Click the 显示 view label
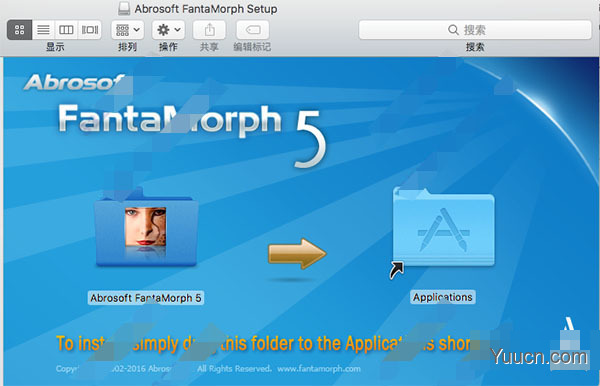The height and width of the screenshot is (386, 600). (55, 47)
